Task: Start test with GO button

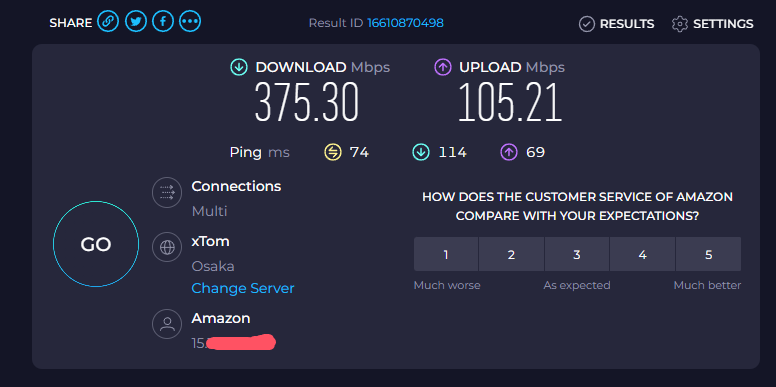Action: (96, 244)
